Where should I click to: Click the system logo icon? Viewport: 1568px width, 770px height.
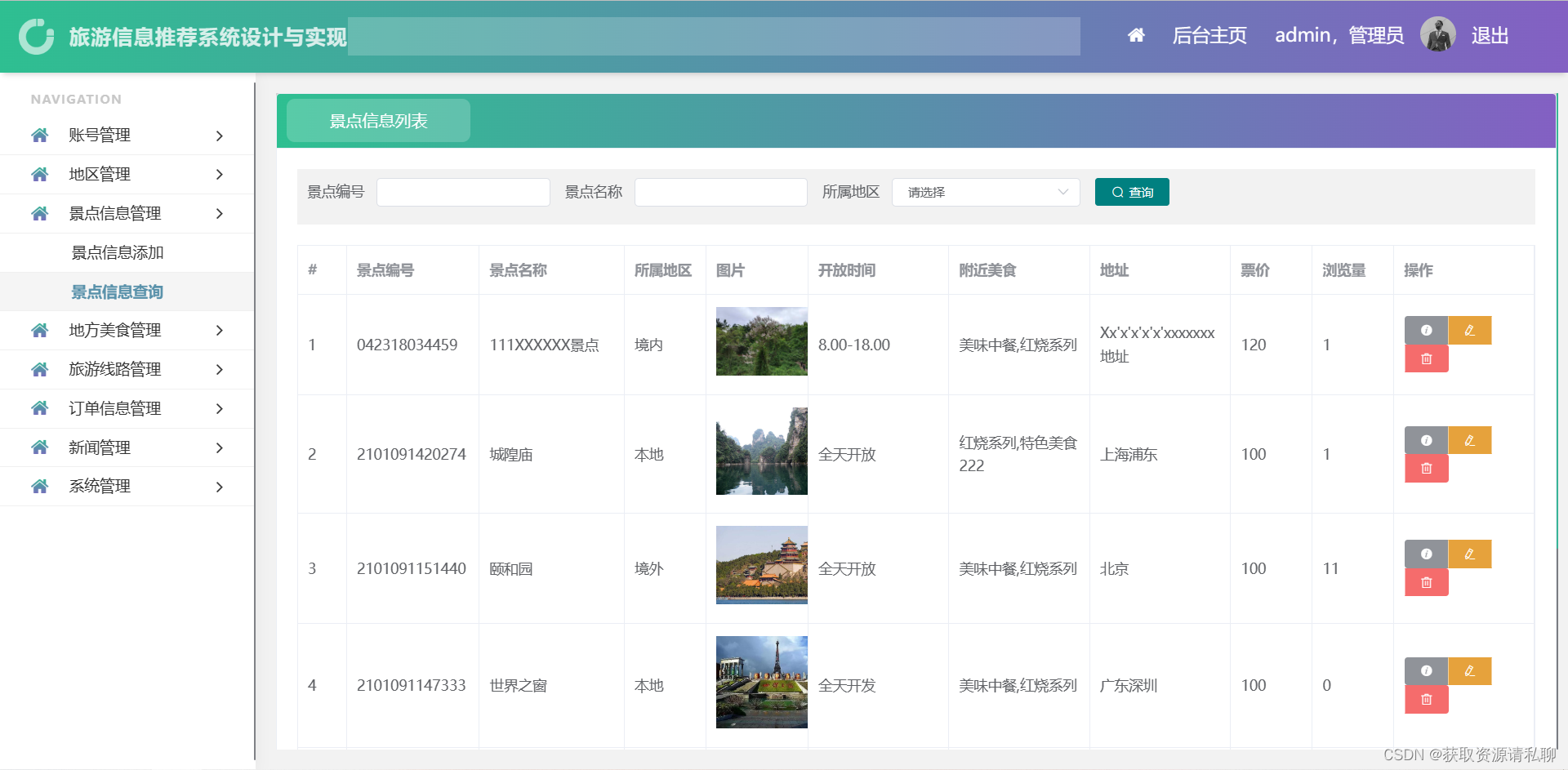coord(37,37)
